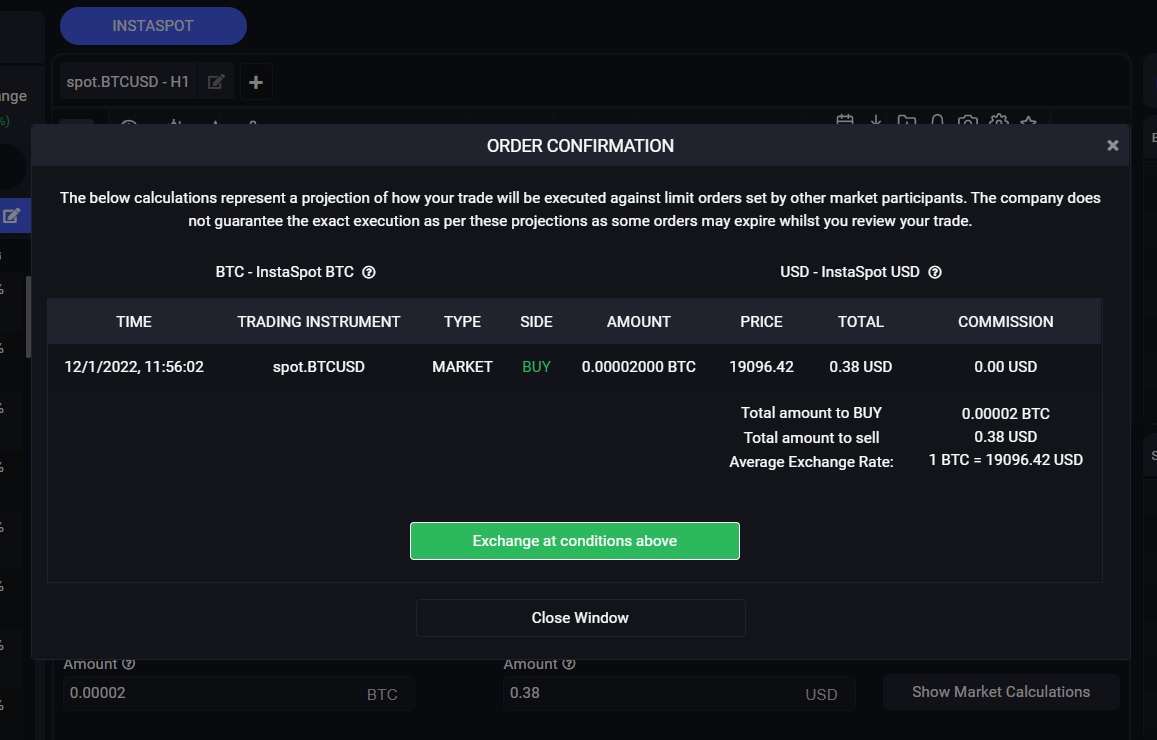Click the INSTASPOT button
Viewport: 1157px width, 740px height.
pos(153,26)
